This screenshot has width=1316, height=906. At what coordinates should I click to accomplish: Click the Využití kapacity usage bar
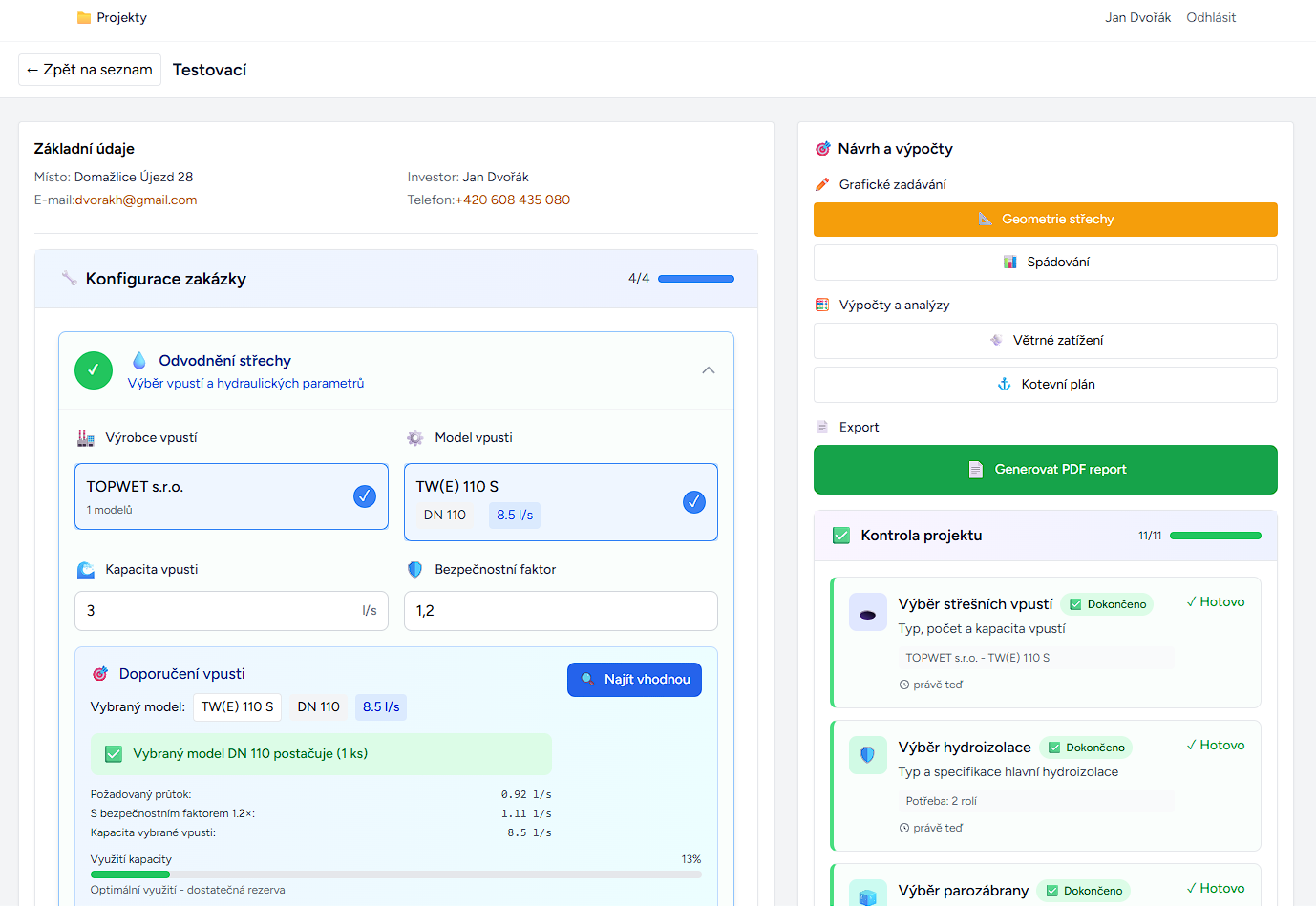click(396, 874)
